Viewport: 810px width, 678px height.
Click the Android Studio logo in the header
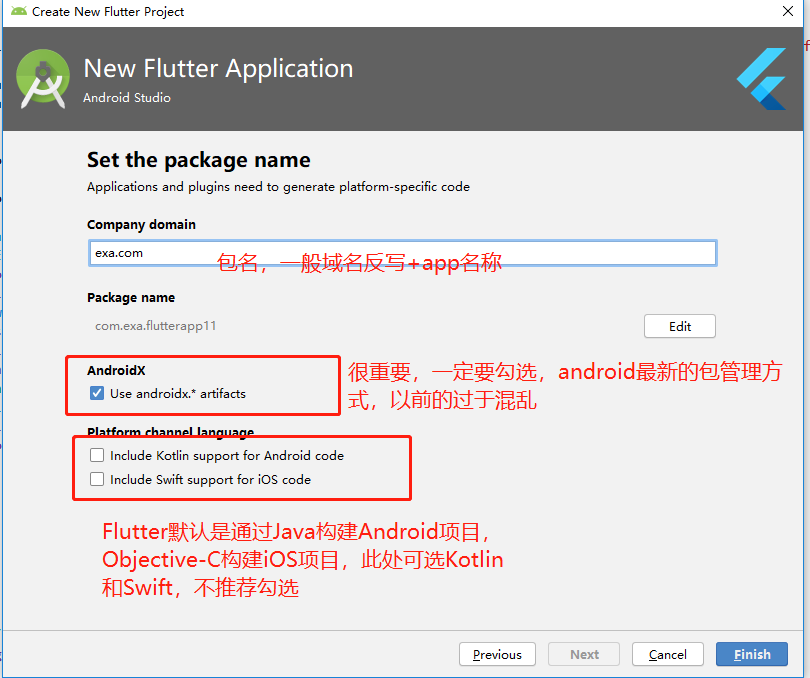(43, 78)
